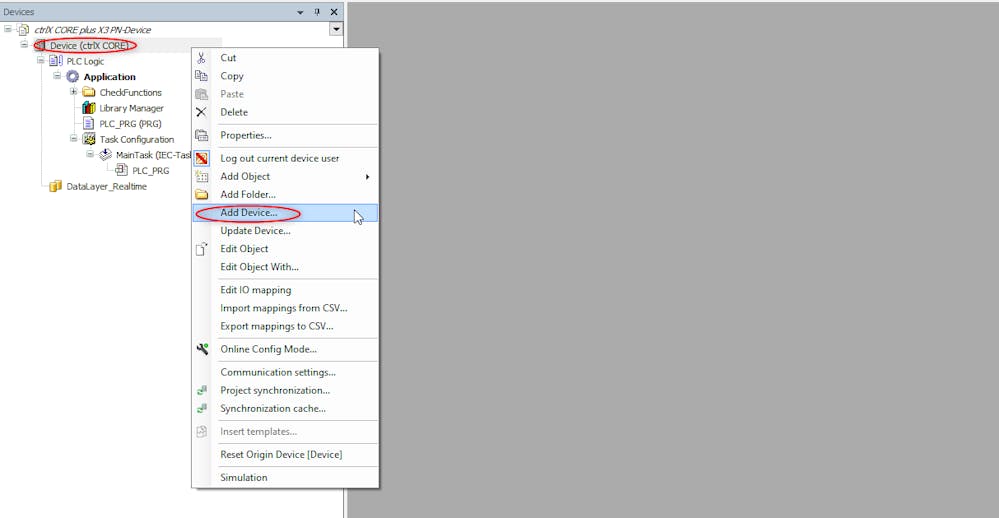Click the PLC Logic icon

(56, 61)
